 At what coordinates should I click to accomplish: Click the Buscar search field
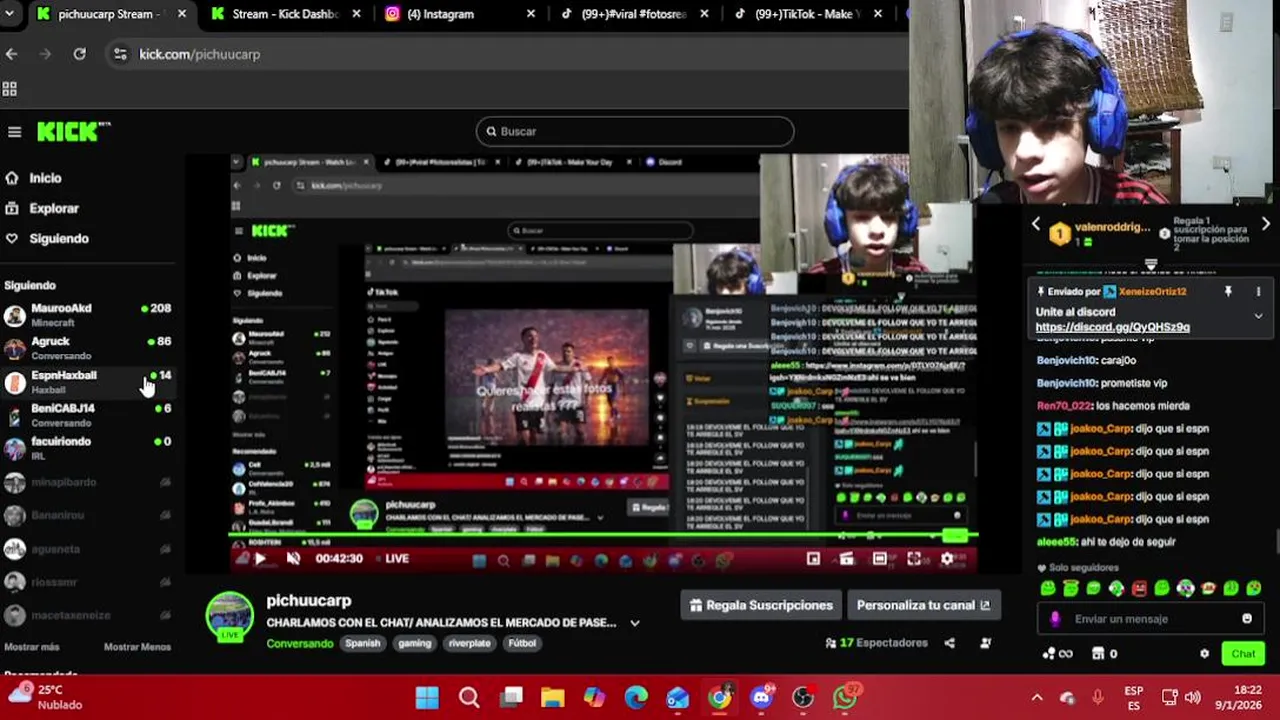pyautogui.click(x=635, y=131)
